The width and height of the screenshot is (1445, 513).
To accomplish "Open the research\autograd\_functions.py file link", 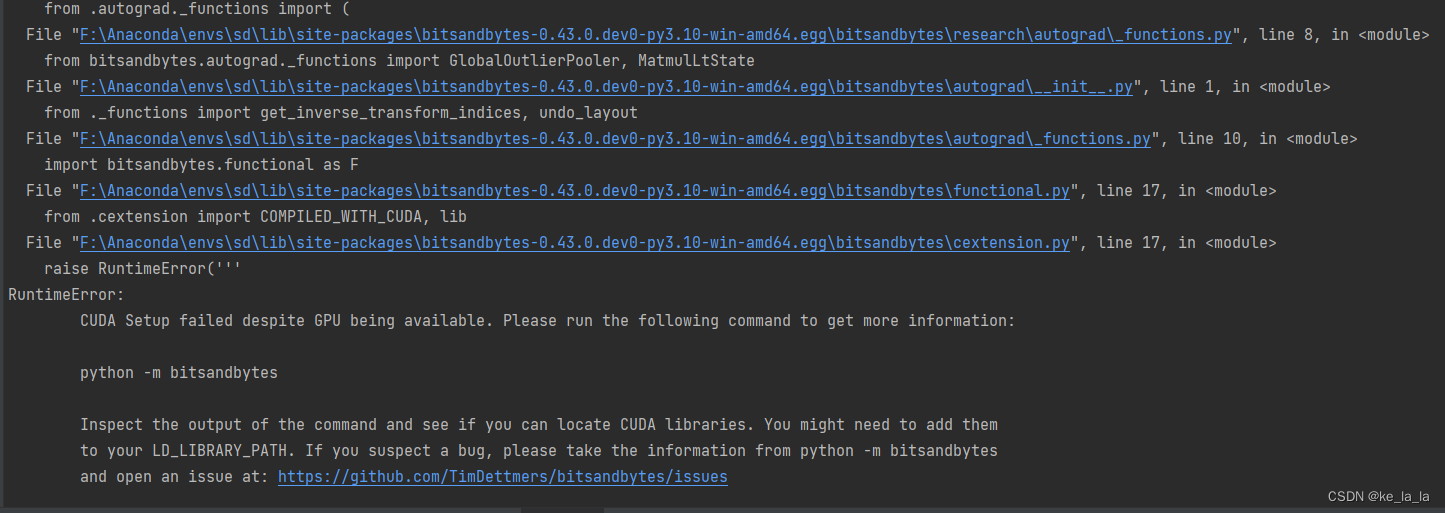I will pyautogui.click(x=656, y=35).
